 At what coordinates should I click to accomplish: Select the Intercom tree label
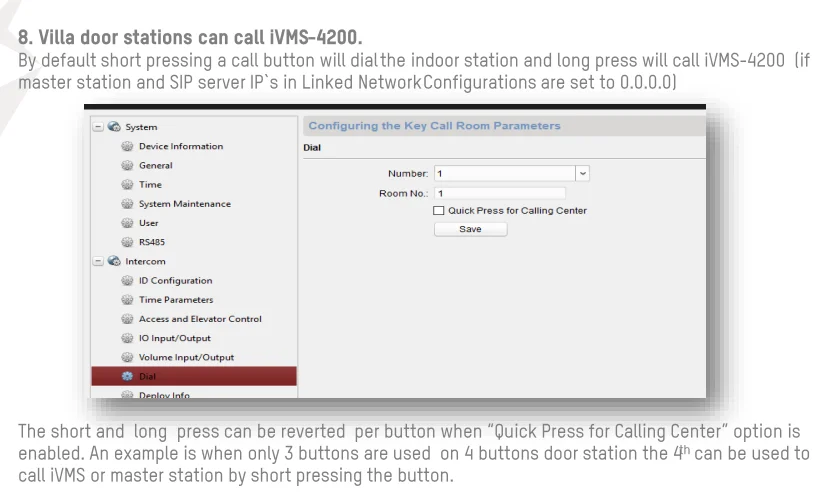pyautogui.click(x=145, y=261)
